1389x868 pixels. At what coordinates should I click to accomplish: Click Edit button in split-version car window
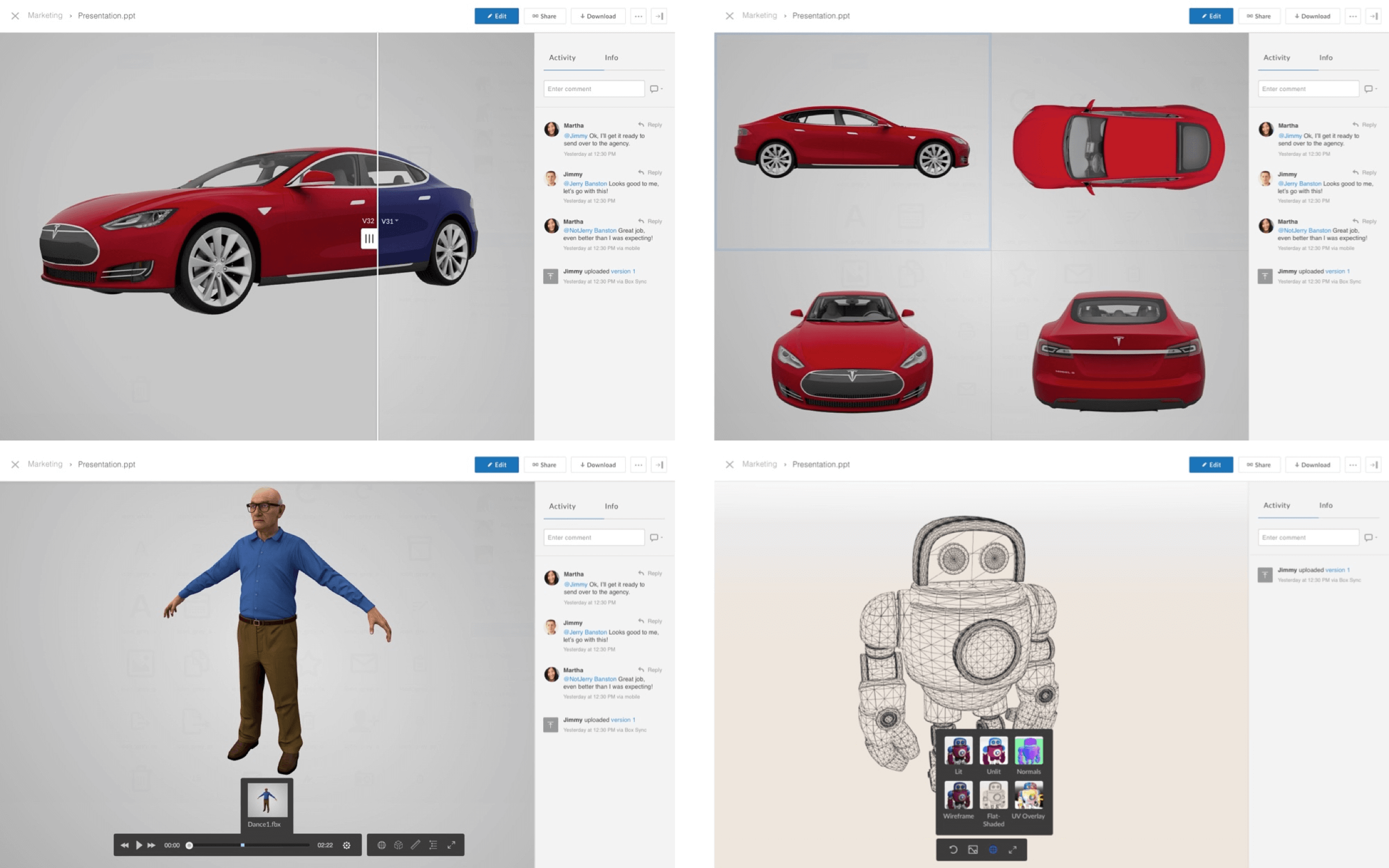[496, 16]
